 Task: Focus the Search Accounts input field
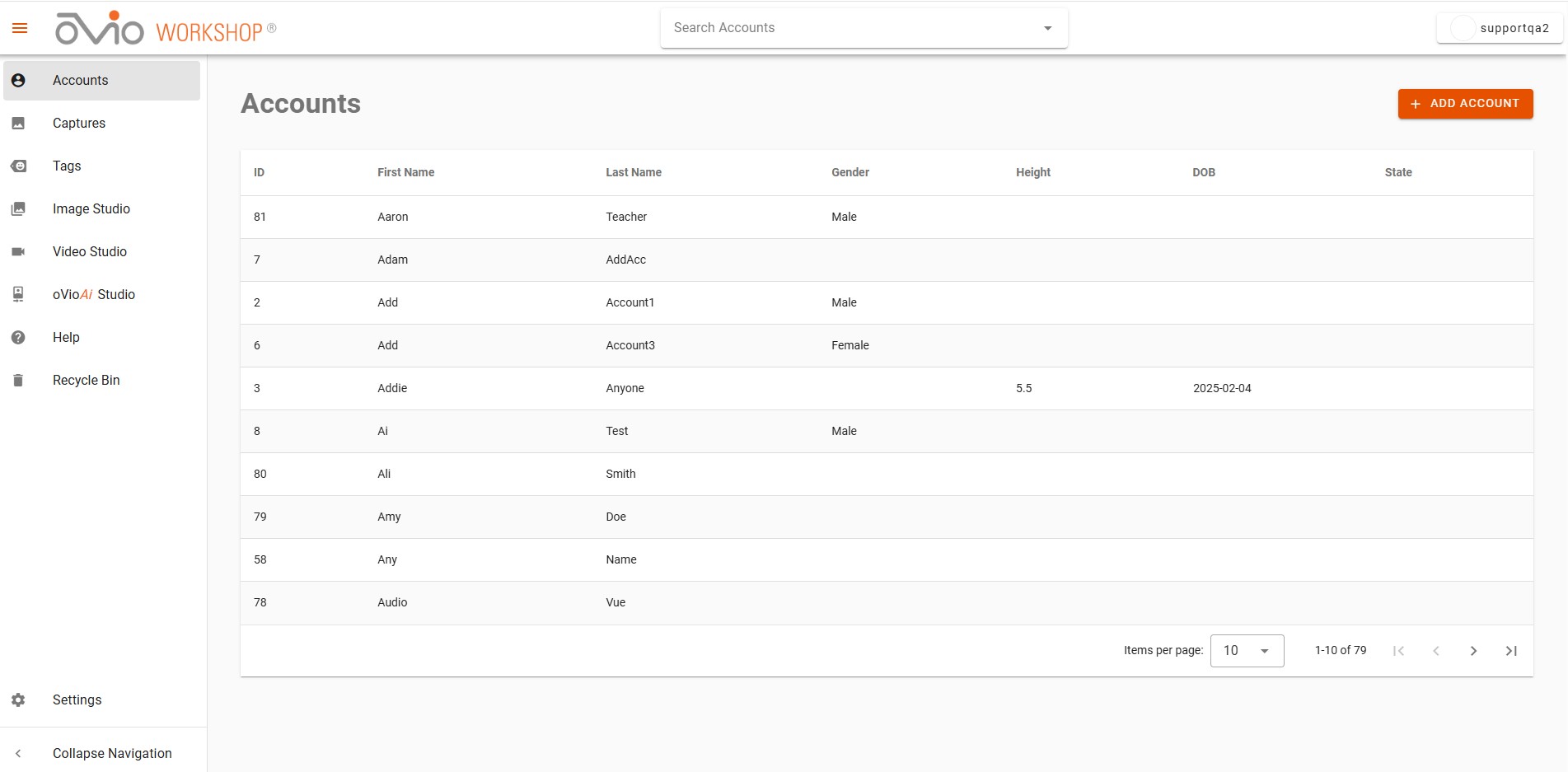click(x=853, y=28)
